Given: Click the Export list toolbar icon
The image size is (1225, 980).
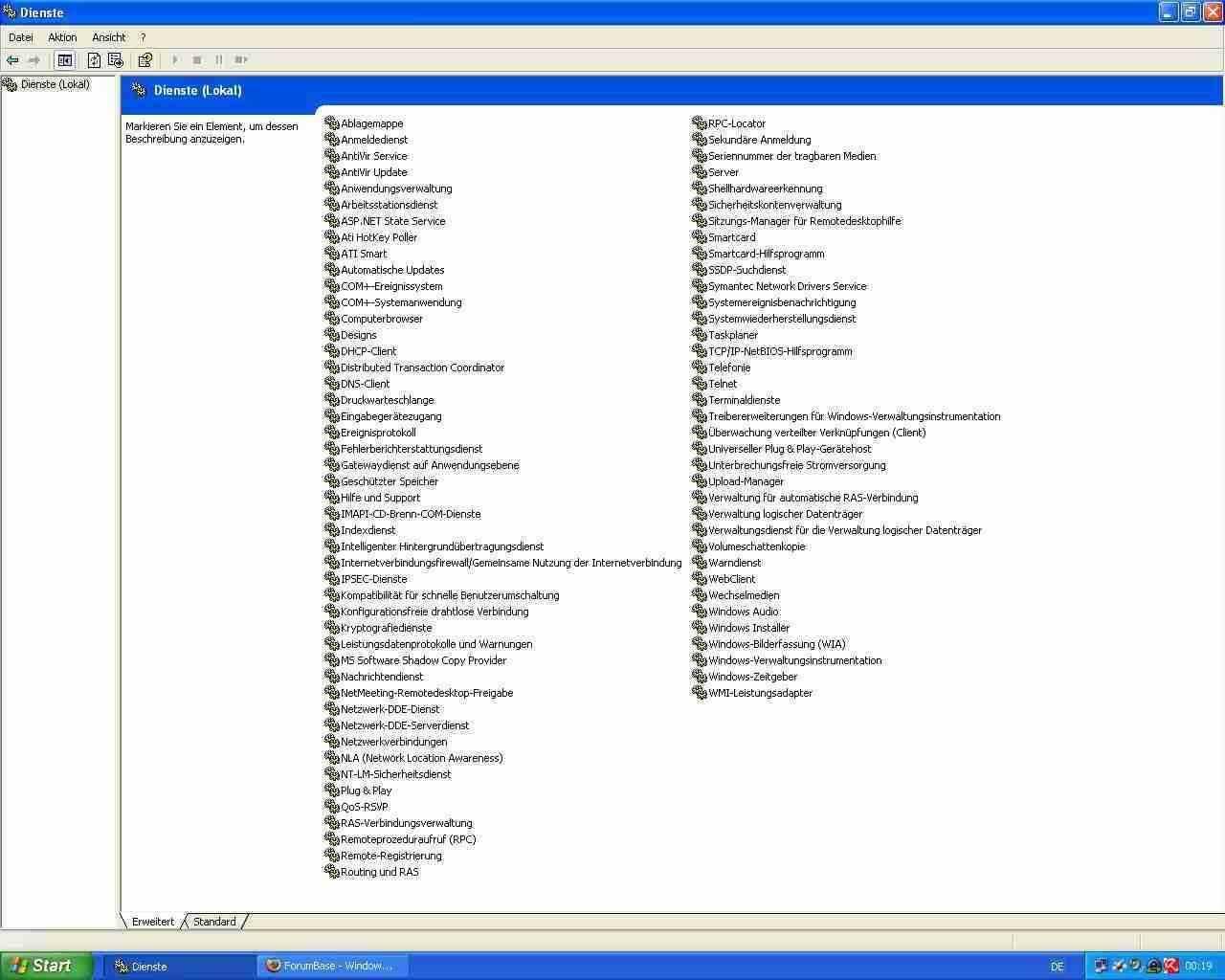Looking at the screenshot, I should [x=116, y=60].
